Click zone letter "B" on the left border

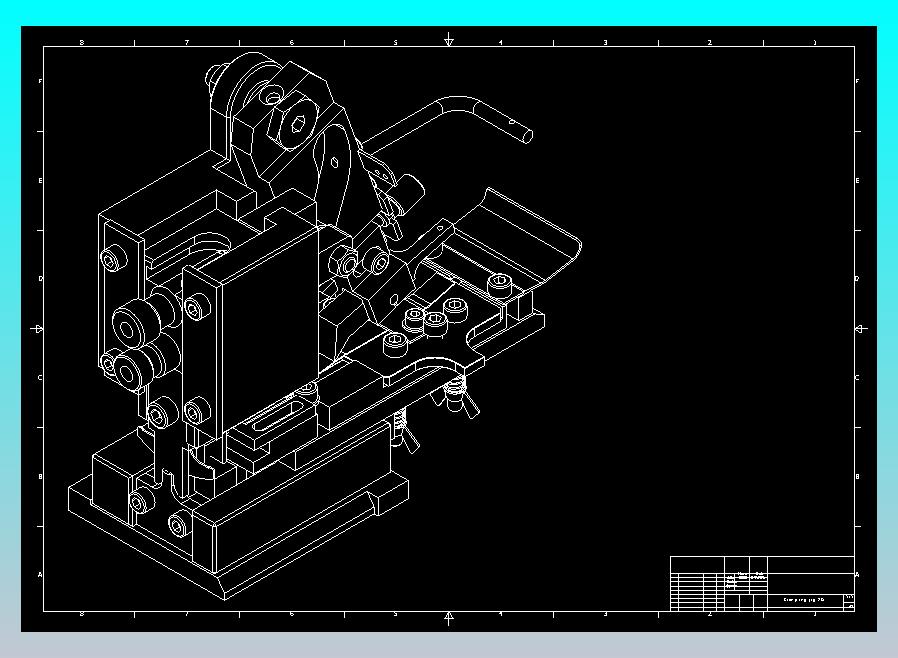click(x=40, y=476)
